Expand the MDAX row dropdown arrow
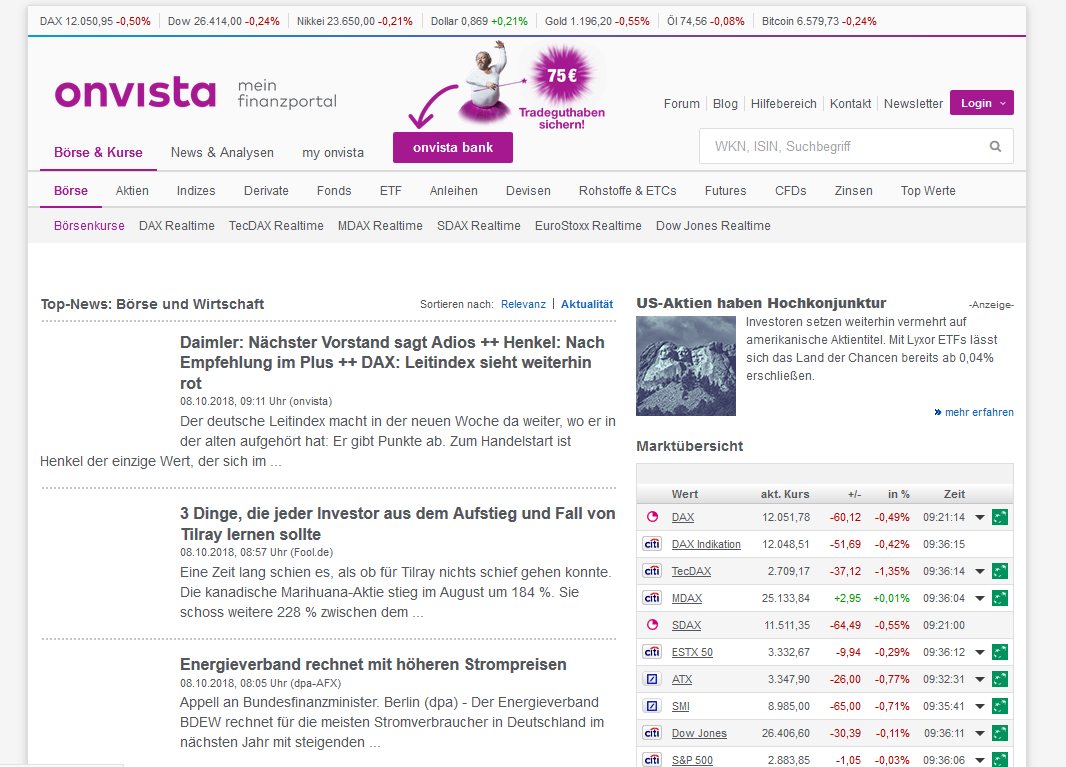Screen dimensions: 1066x767 [x=980, y=598]
